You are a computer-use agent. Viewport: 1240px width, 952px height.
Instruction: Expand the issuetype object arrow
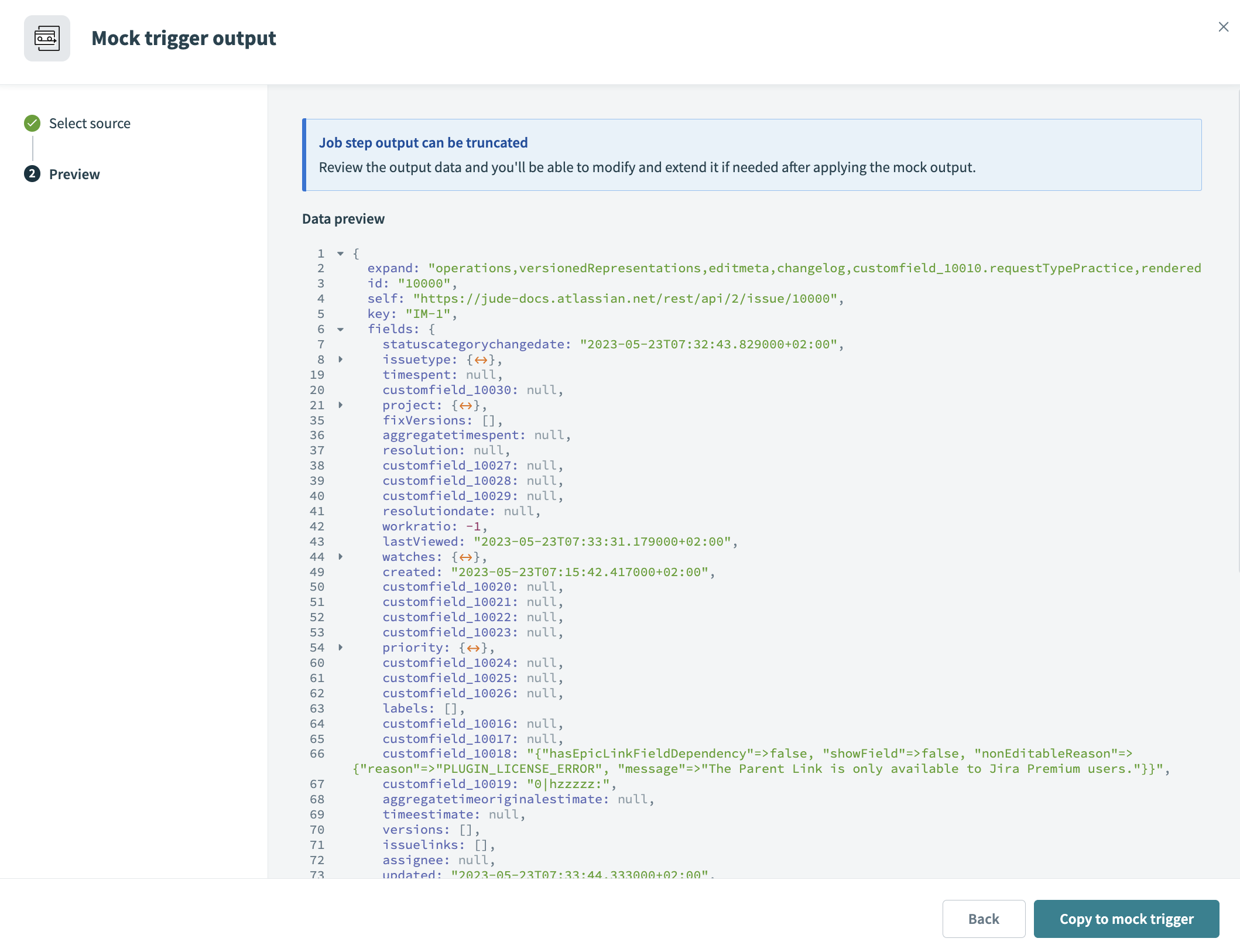(x=340, y=359)
